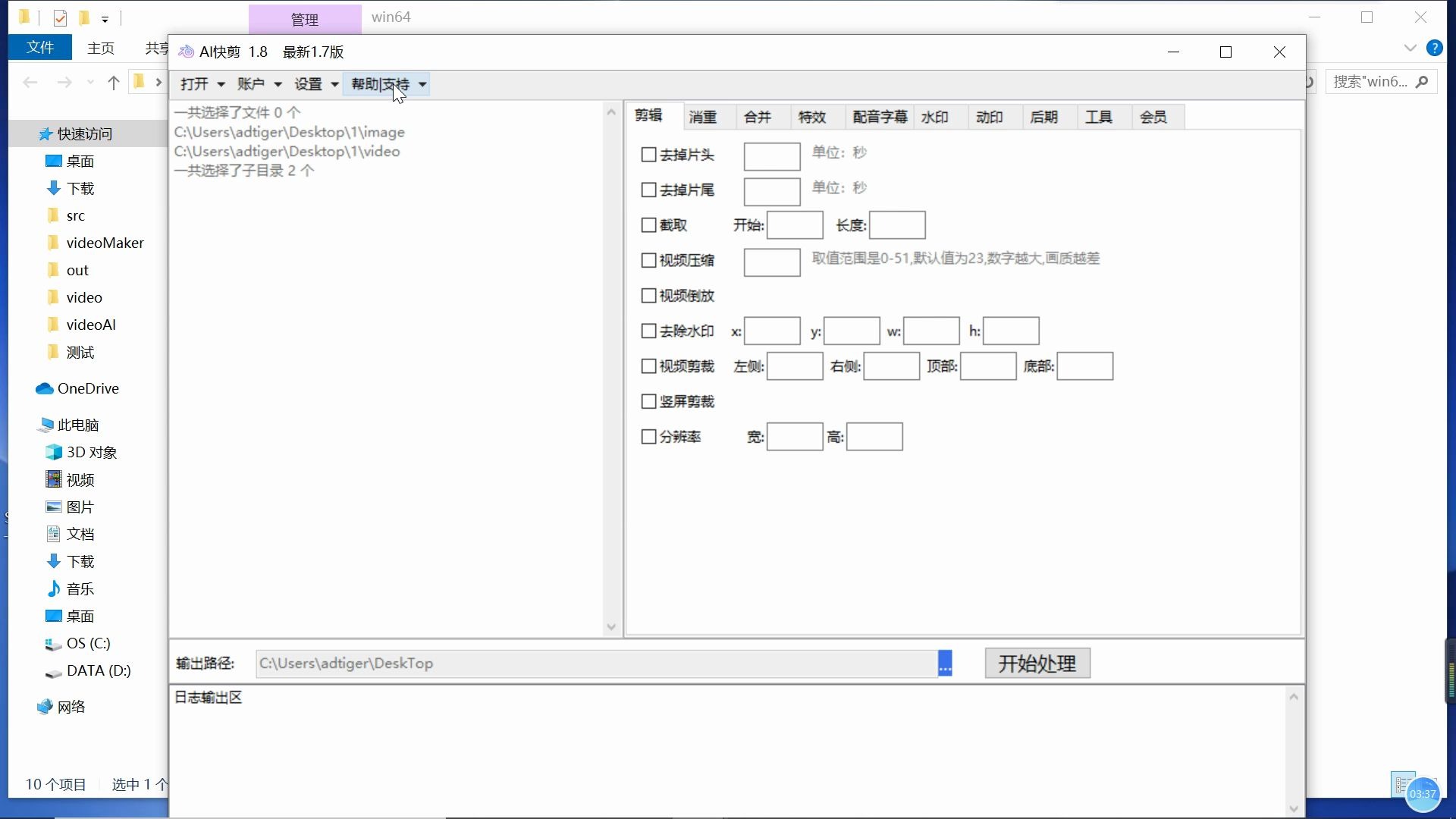Click the 网络 network icon
Image resolution: width=1456 pixels, height=819 pixels.
tap(45, 707)
